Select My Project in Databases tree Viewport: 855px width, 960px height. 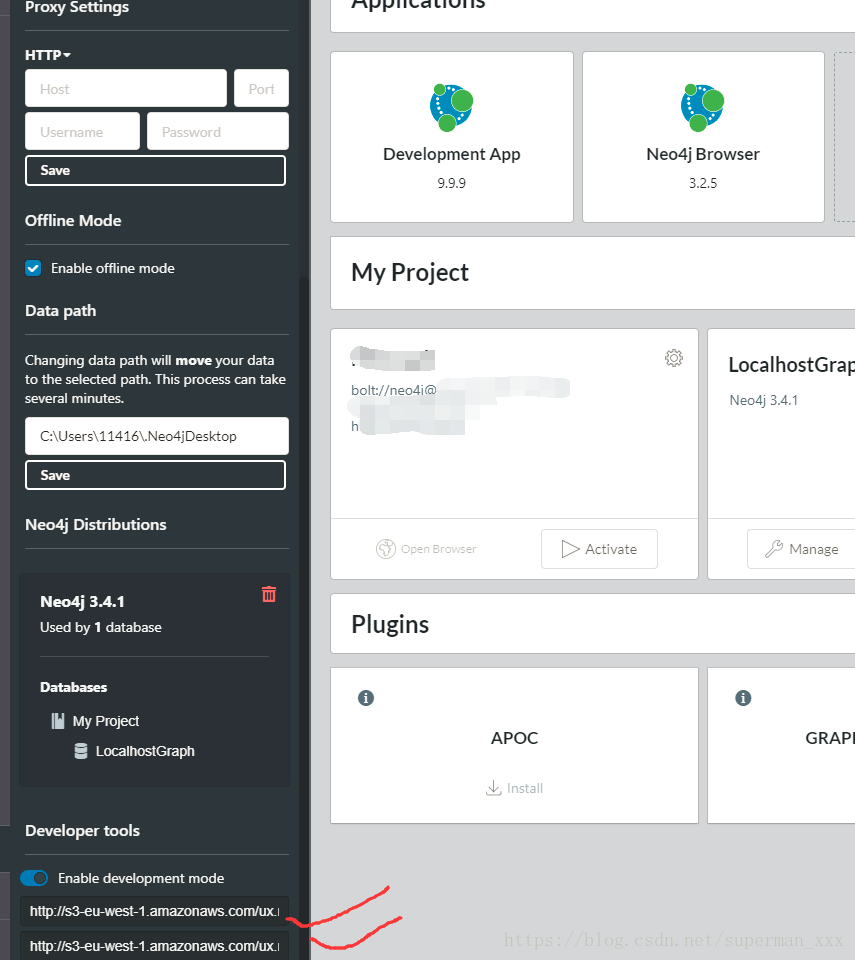[106, 721]
